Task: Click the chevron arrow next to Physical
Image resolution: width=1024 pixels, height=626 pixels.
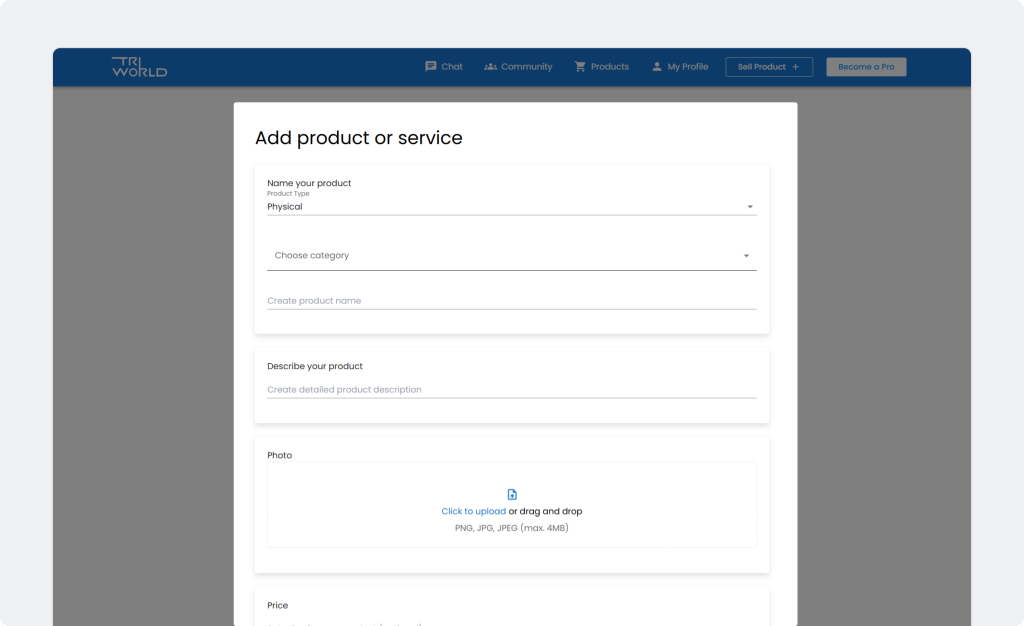Action: coord(749,205)
